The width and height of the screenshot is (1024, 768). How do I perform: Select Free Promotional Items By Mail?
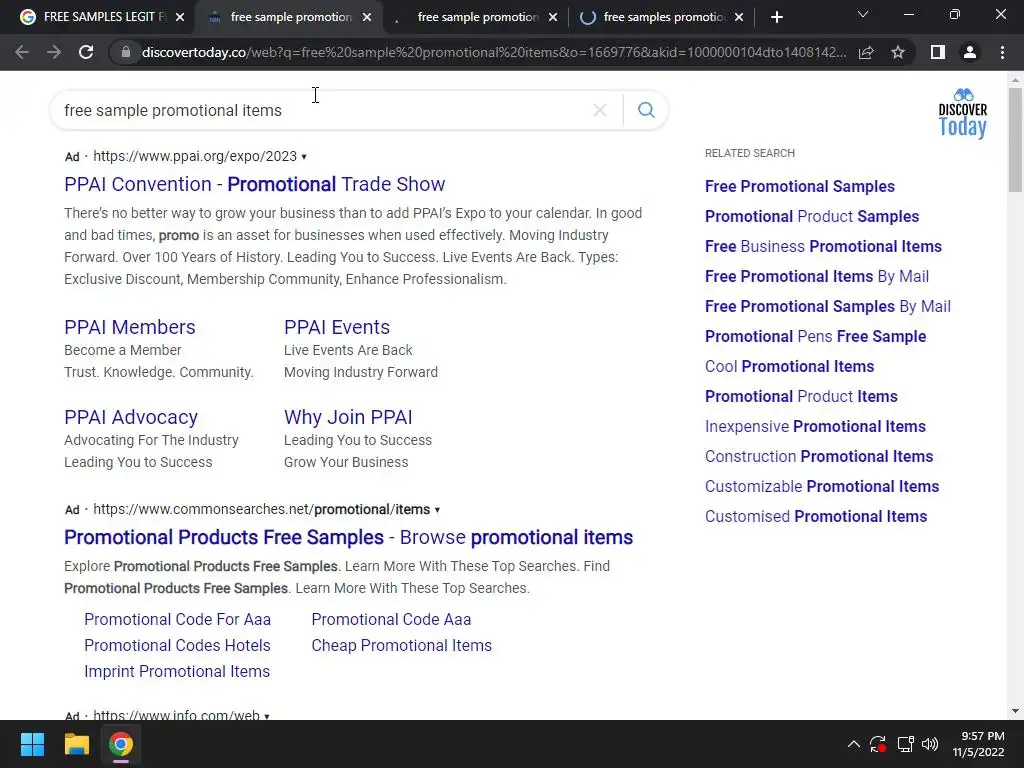[816, 276]
